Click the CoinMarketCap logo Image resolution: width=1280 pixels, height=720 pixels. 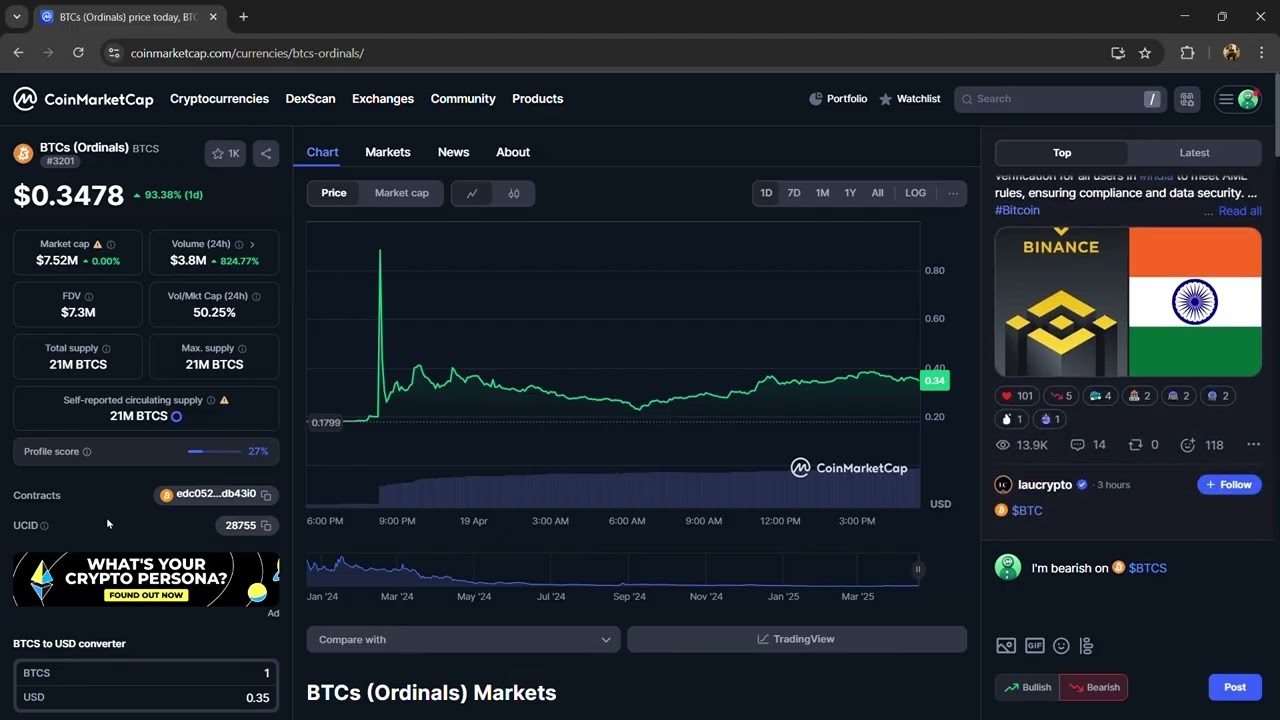pyautogui.click(x=83, y=99)
